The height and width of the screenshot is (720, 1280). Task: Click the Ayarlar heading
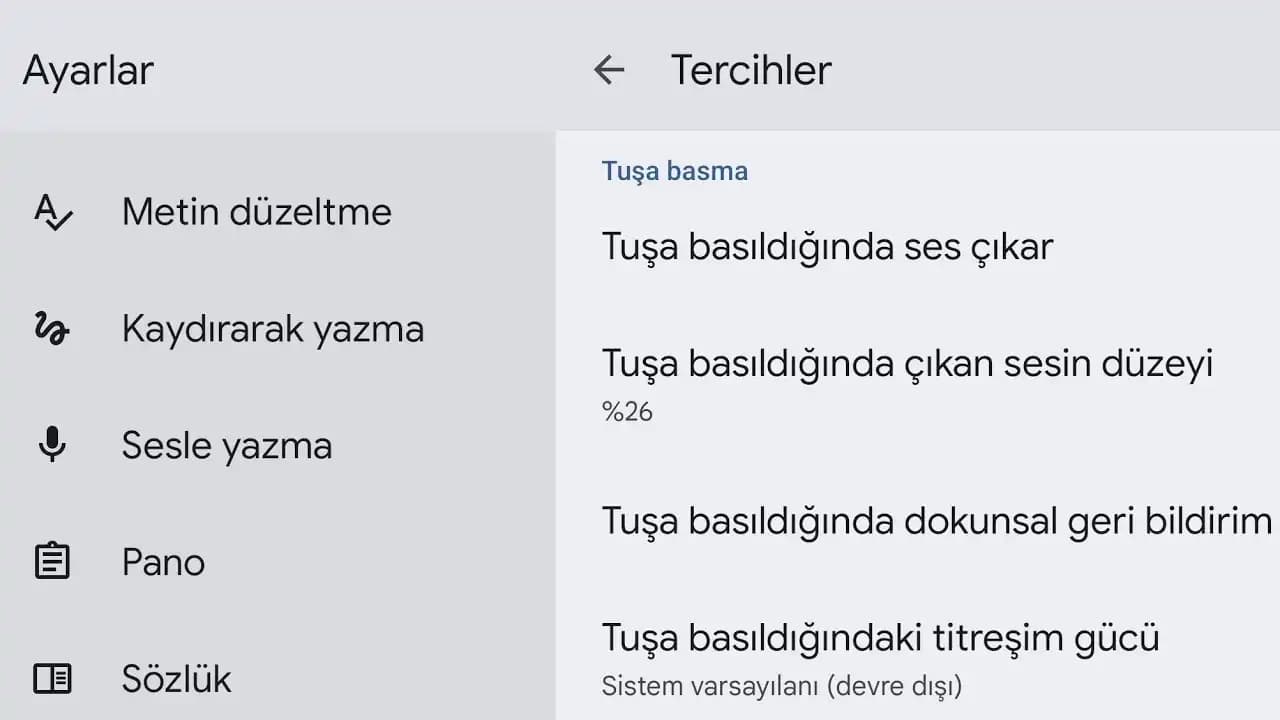coord(88,70)
